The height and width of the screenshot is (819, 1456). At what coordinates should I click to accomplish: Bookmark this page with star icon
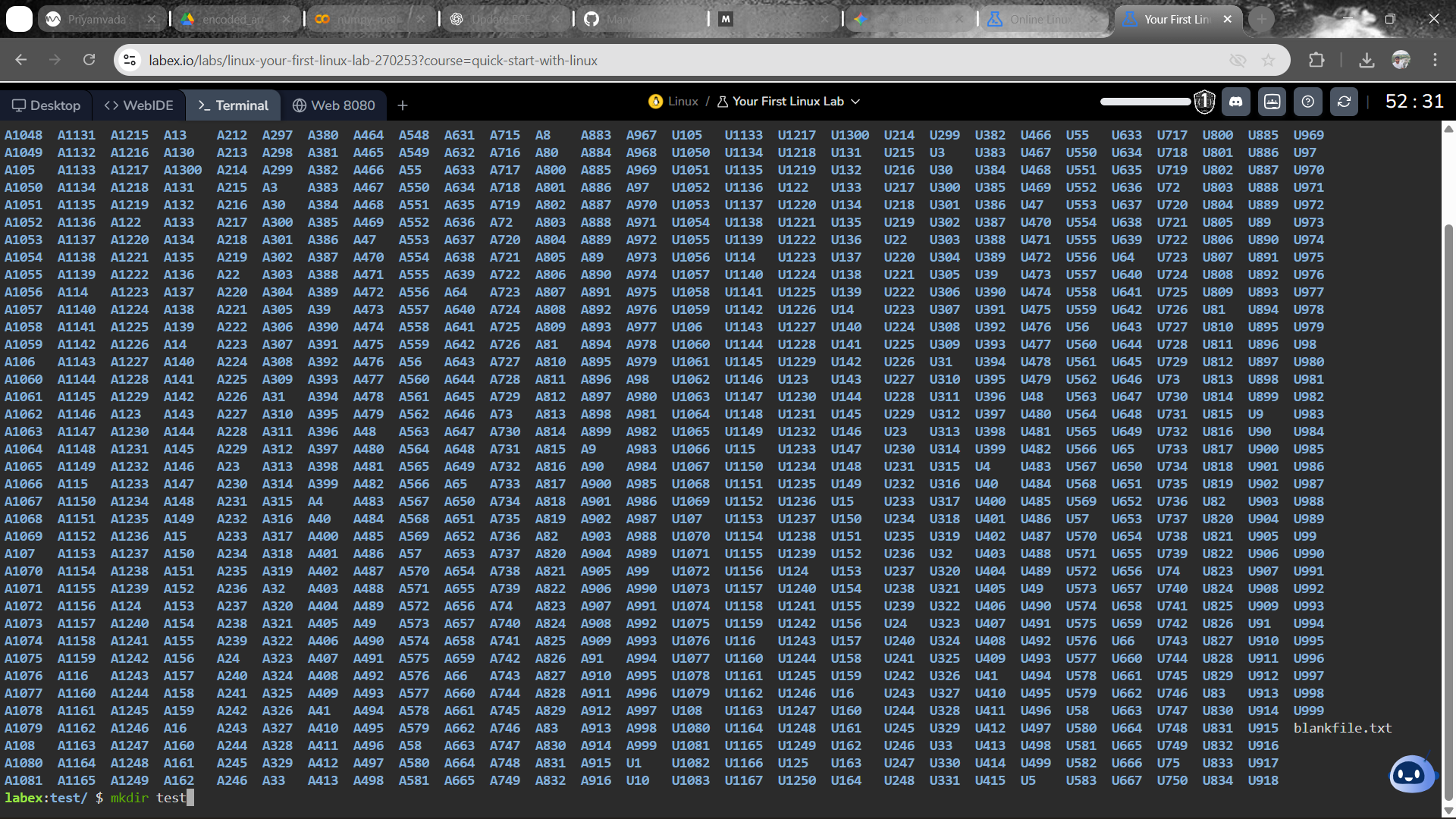(1268, 60)
